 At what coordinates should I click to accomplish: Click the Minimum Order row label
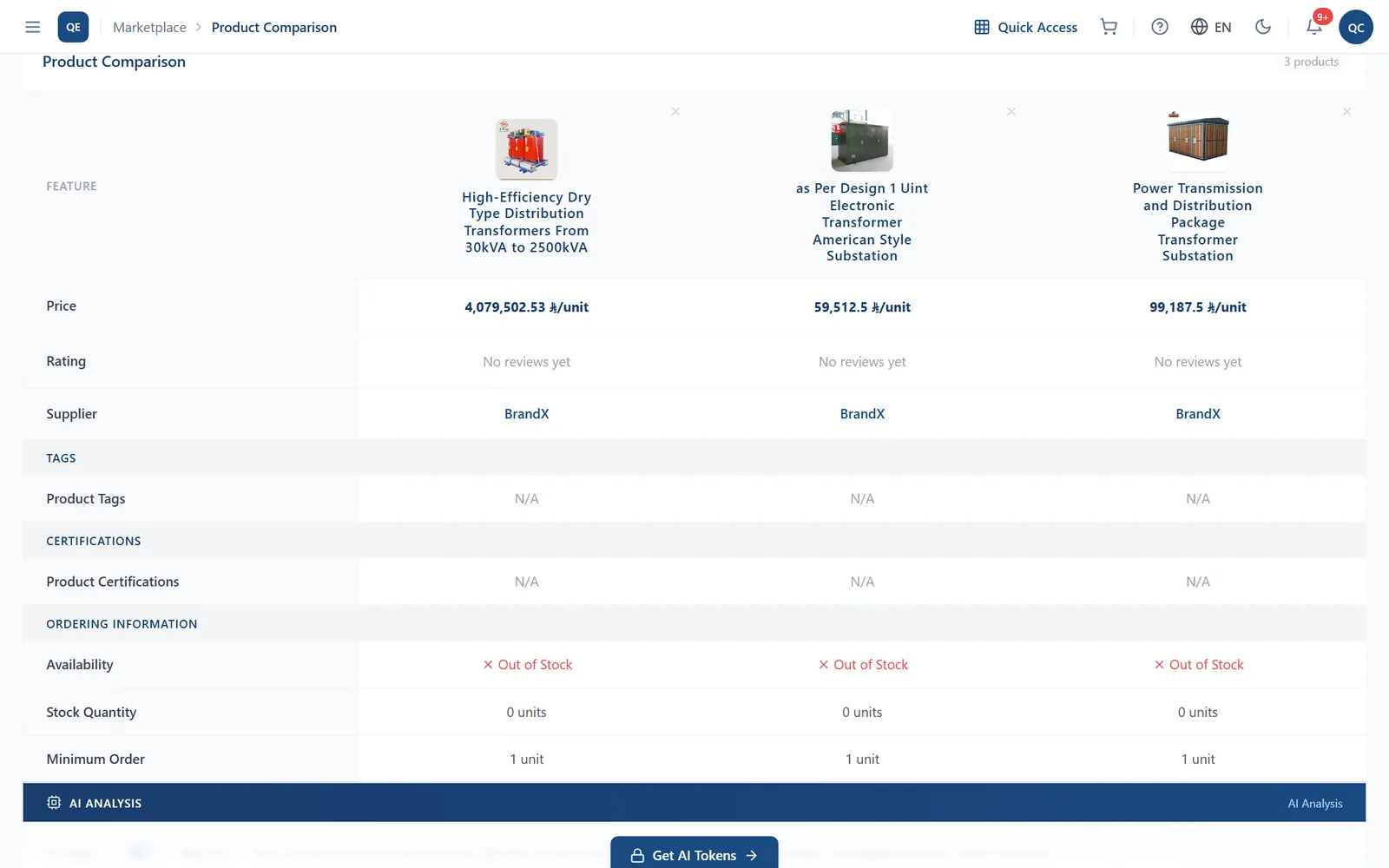pos(95,759)
